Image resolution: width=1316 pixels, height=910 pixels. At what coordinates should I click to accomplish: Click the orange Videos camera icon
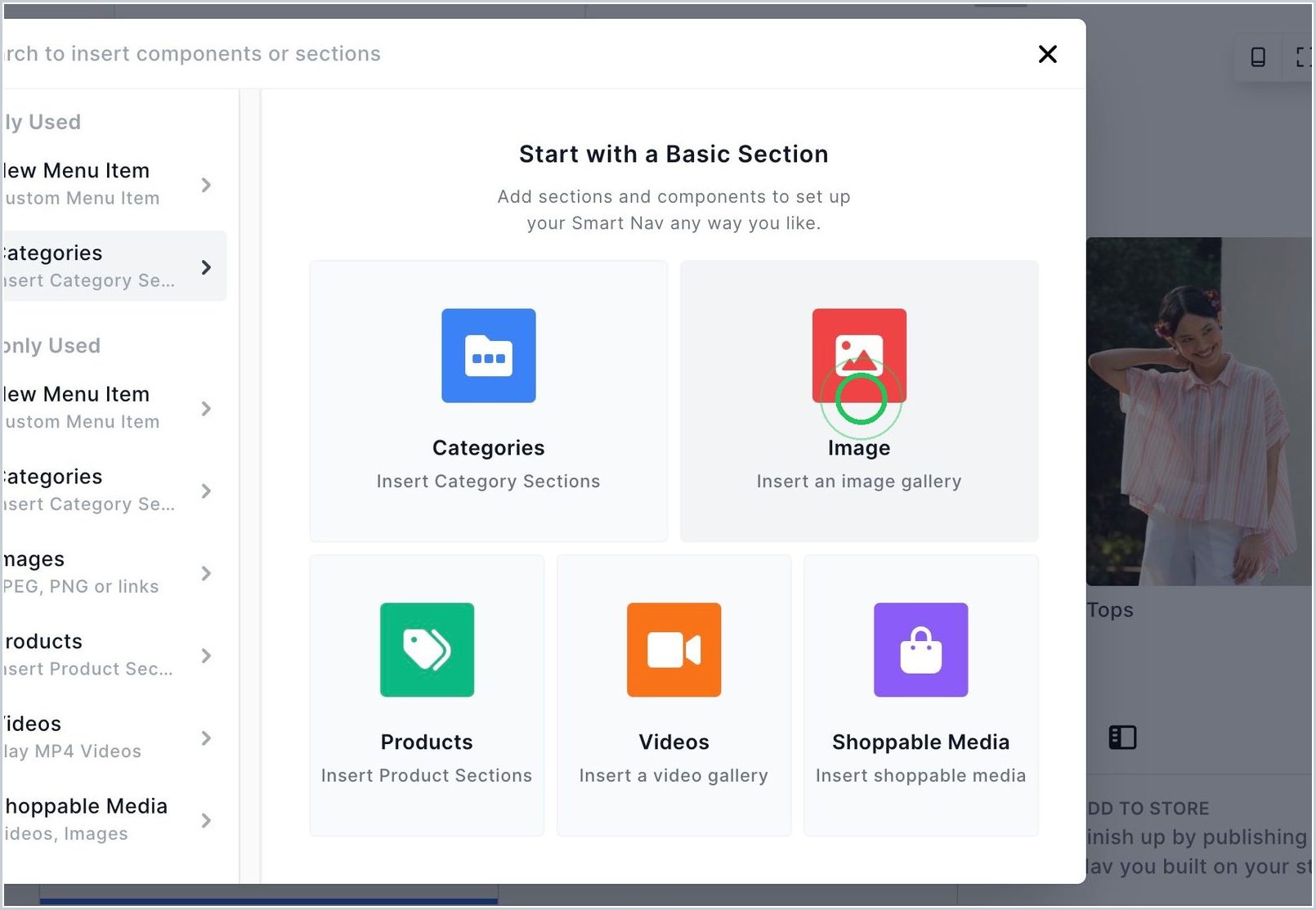click(x=674, y=650)
